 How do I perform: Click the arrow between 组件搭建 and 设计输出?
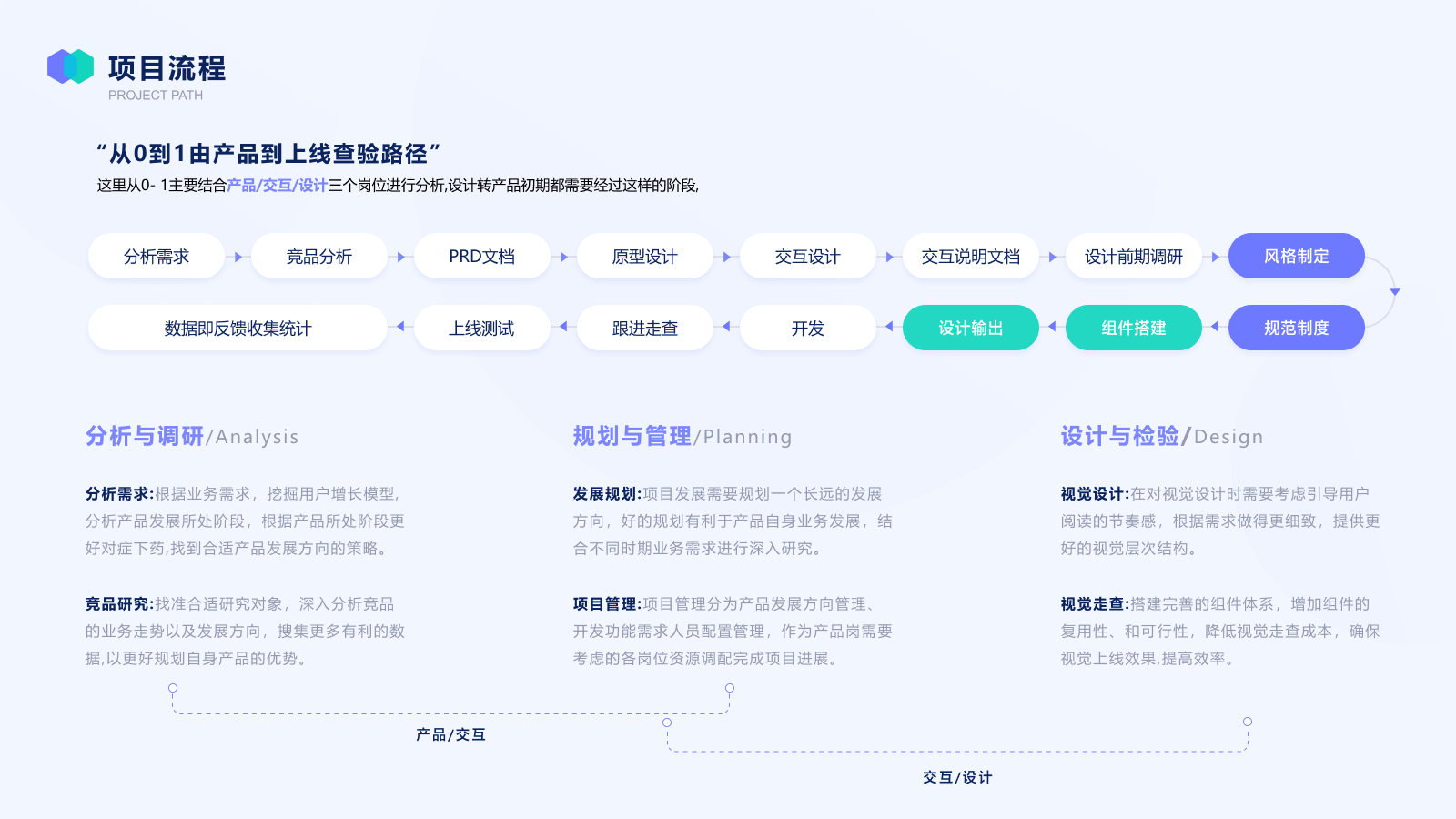click(1052, 326)
